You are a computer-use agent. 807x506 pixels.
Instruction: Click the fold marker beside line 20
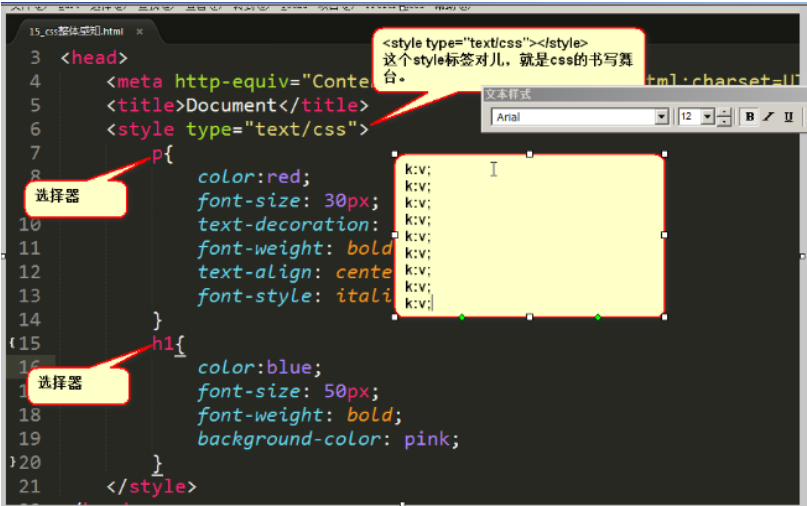pyautogui.click(x=12, y=461)
